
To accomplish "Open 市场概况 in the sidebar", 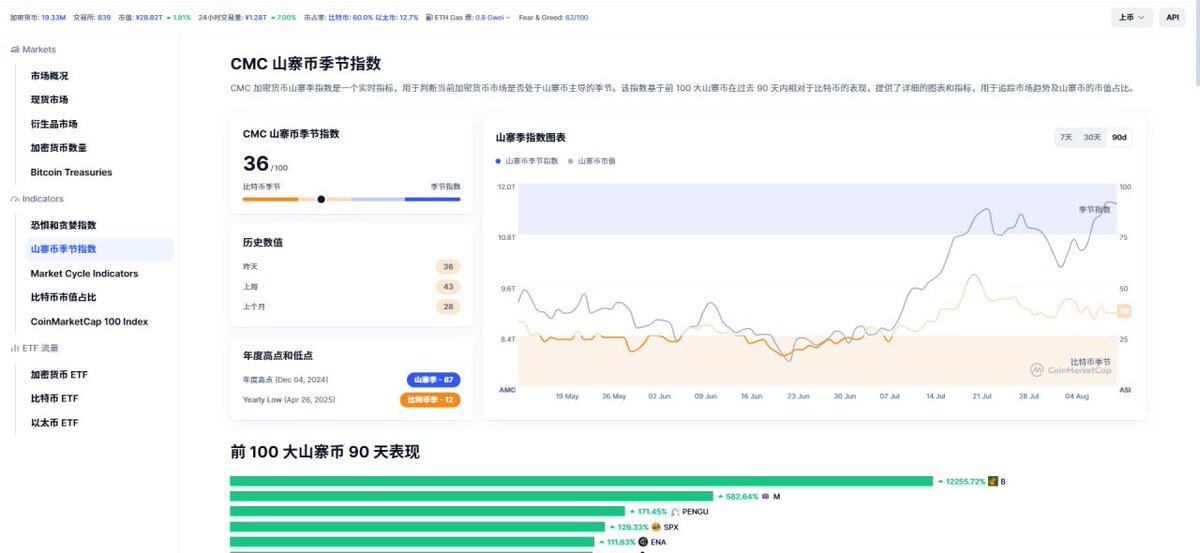I will (49, 76).
